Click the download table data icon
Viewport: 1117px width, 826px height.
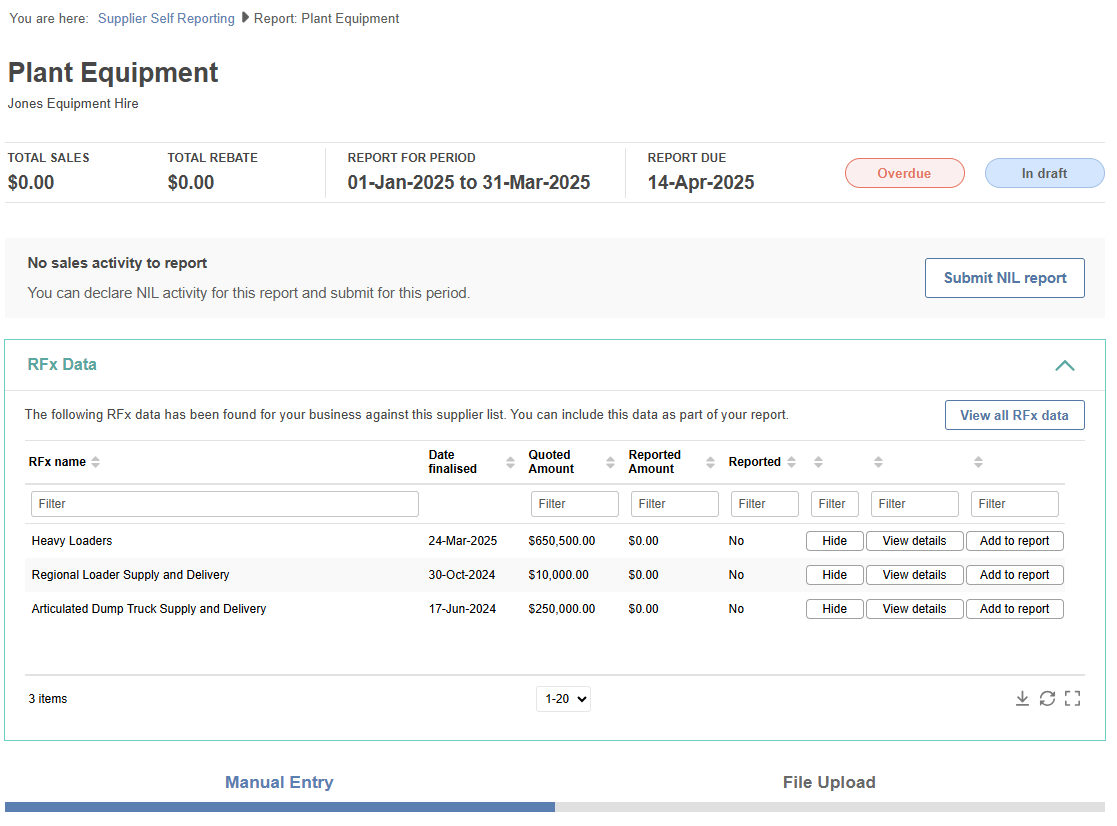point(1022,698)
